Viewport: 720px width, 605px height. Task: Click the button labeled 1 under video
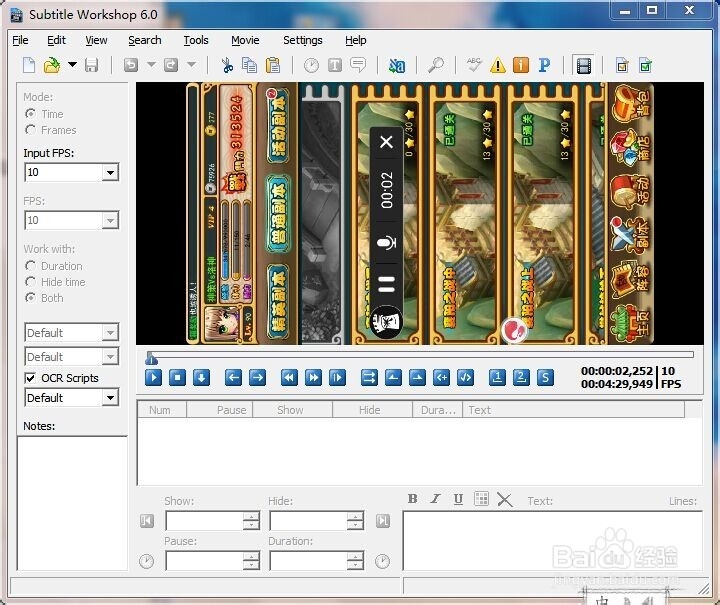497,378
